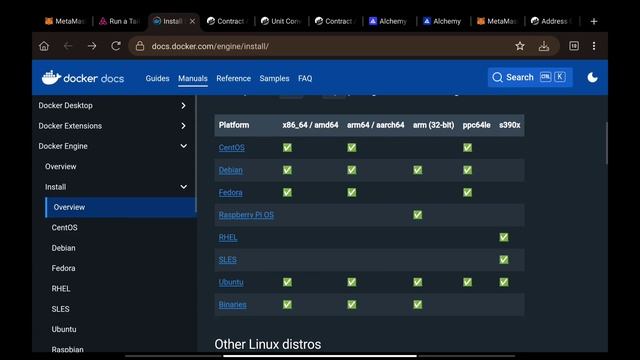Viewport: 640px width, 360px height.
Task: Click Debian arm (32-bit) check mark
Action: point(418,170)
